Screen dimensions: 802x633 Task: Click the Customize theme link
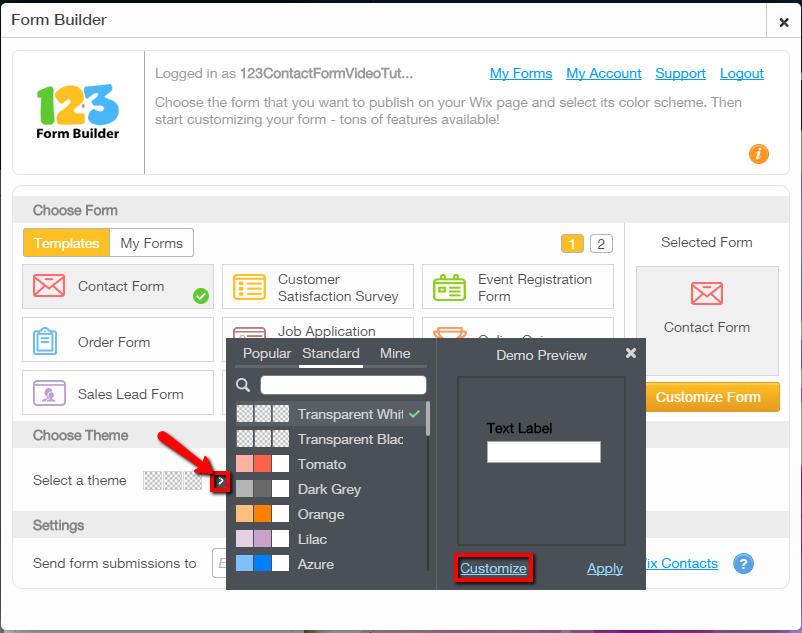(x=493, y=568)
